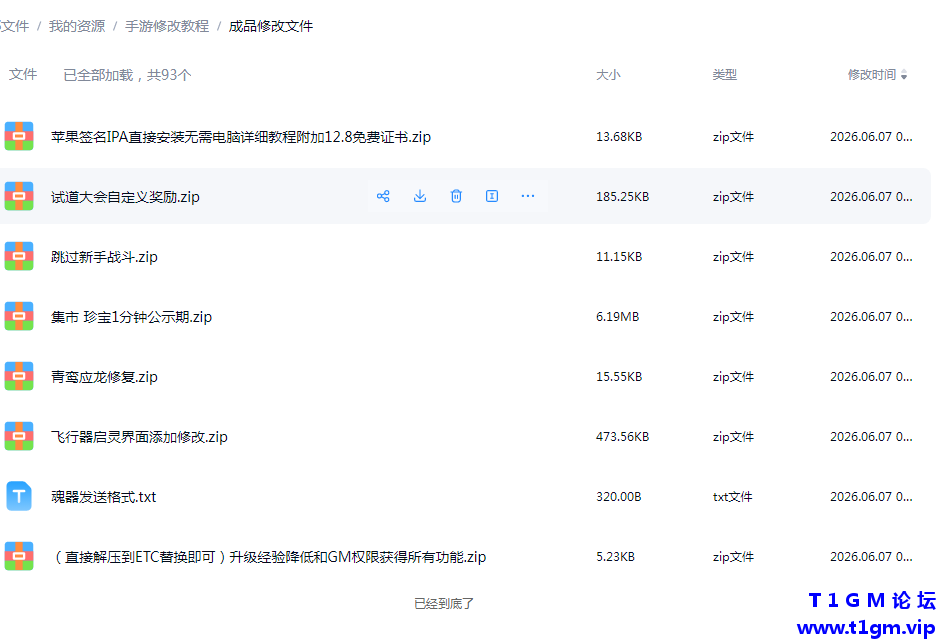Click zip icon of 升级经验降低和GM权限 file
941x644 pixels.
coord(19,556)
